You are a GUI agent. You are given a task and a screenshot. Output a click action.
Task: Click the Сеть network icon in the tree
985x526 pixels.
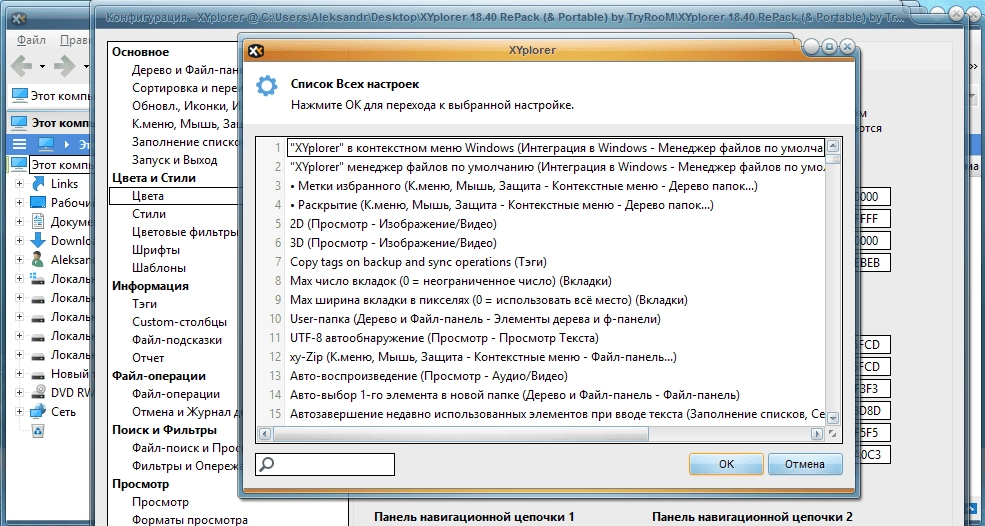click(38, 412)
